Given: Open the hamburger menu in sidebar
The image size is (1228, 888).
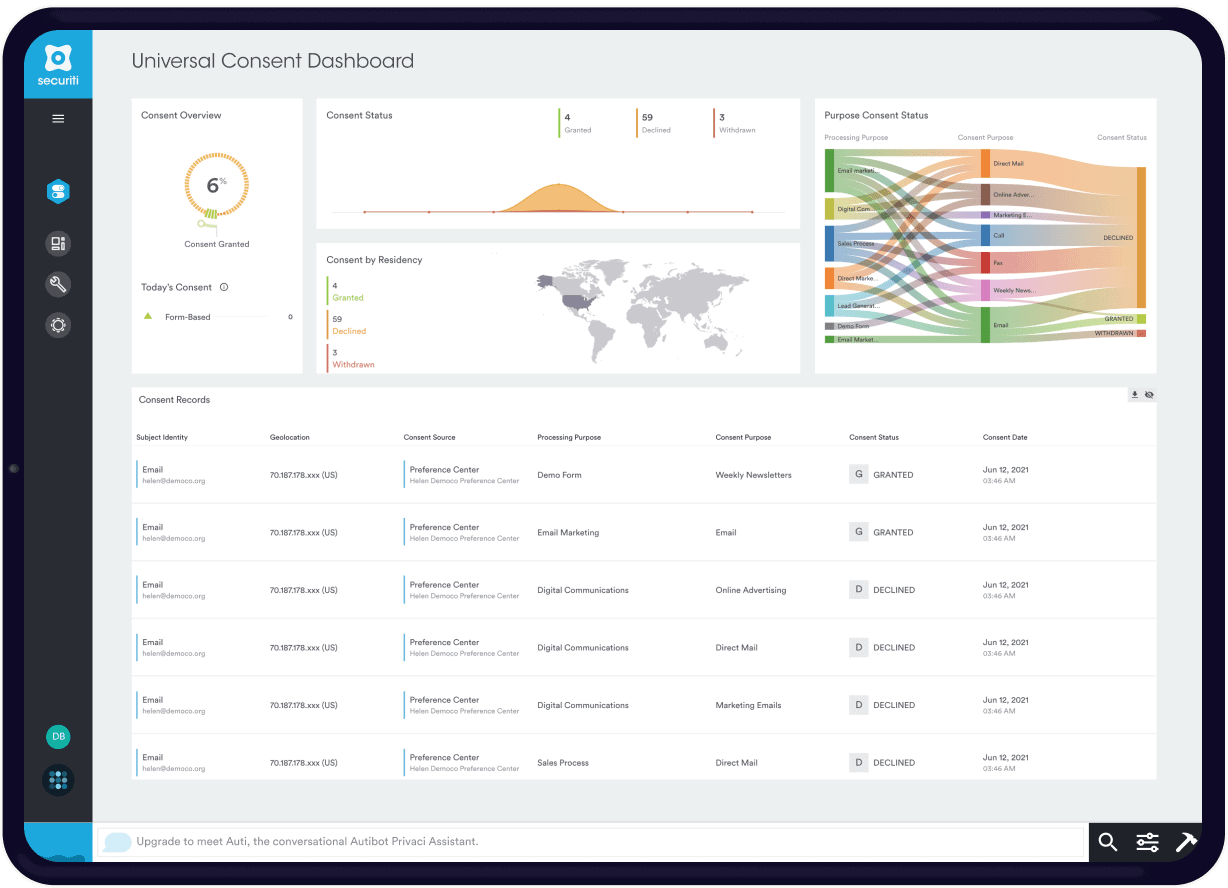Looking at the screenshot, I should coord(58,119).
